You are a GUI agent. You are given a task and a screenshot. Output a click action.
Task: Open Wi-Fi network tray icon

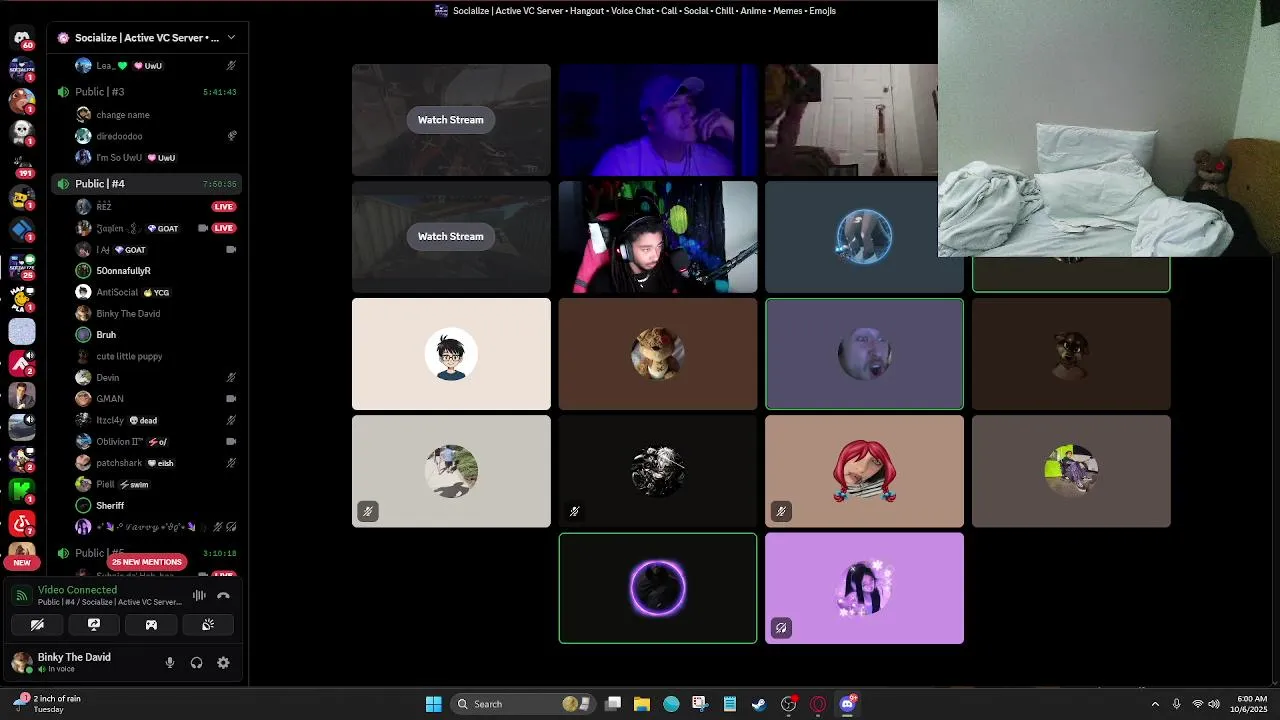click(x=1197, y=704)
